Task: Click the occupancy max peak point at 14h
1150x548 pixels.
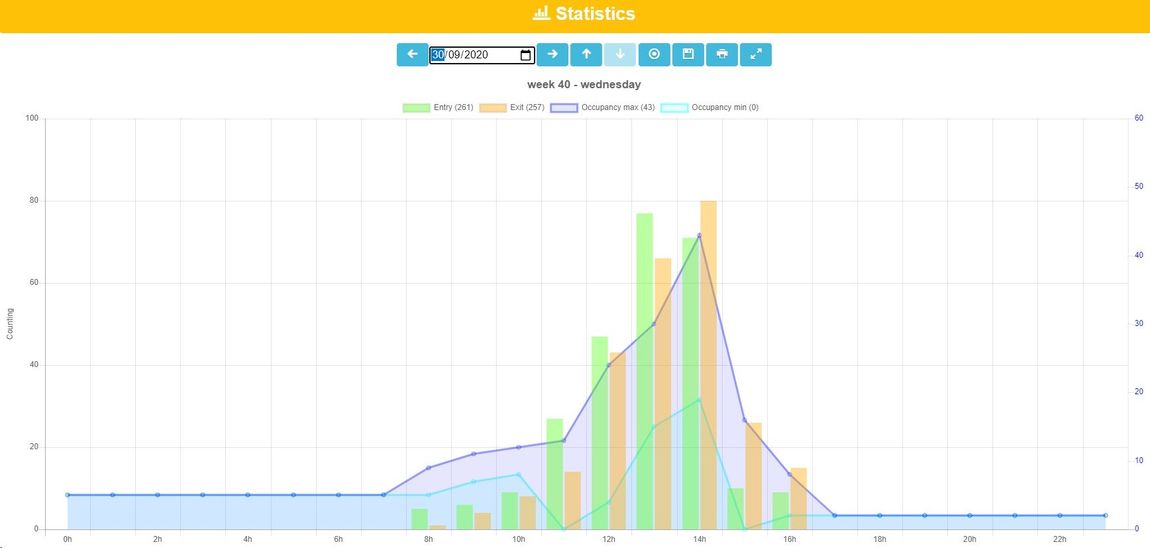Action: pos(699,235)
